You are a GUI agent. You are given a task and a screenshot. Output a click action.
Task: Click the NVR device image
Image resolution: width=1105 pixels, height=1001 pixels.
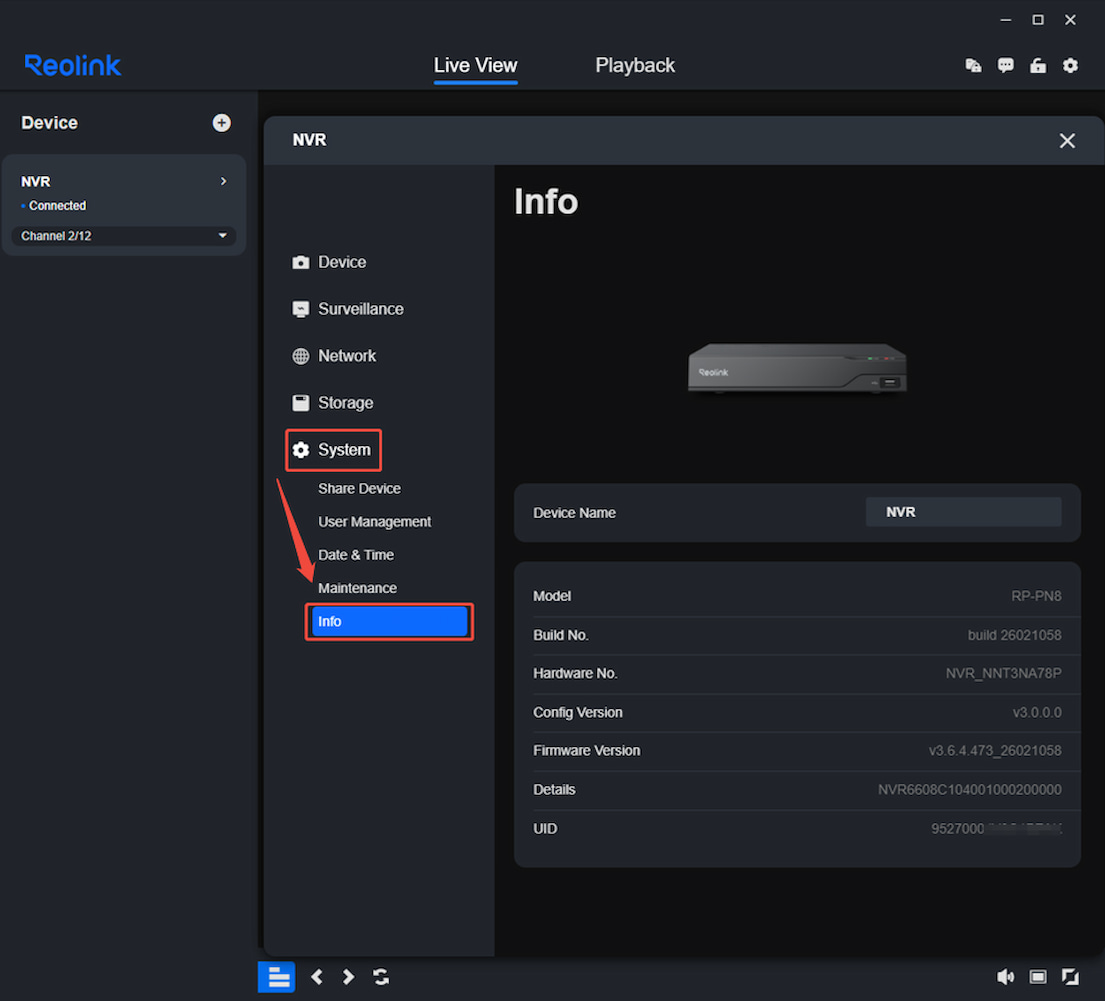[797, 368]
